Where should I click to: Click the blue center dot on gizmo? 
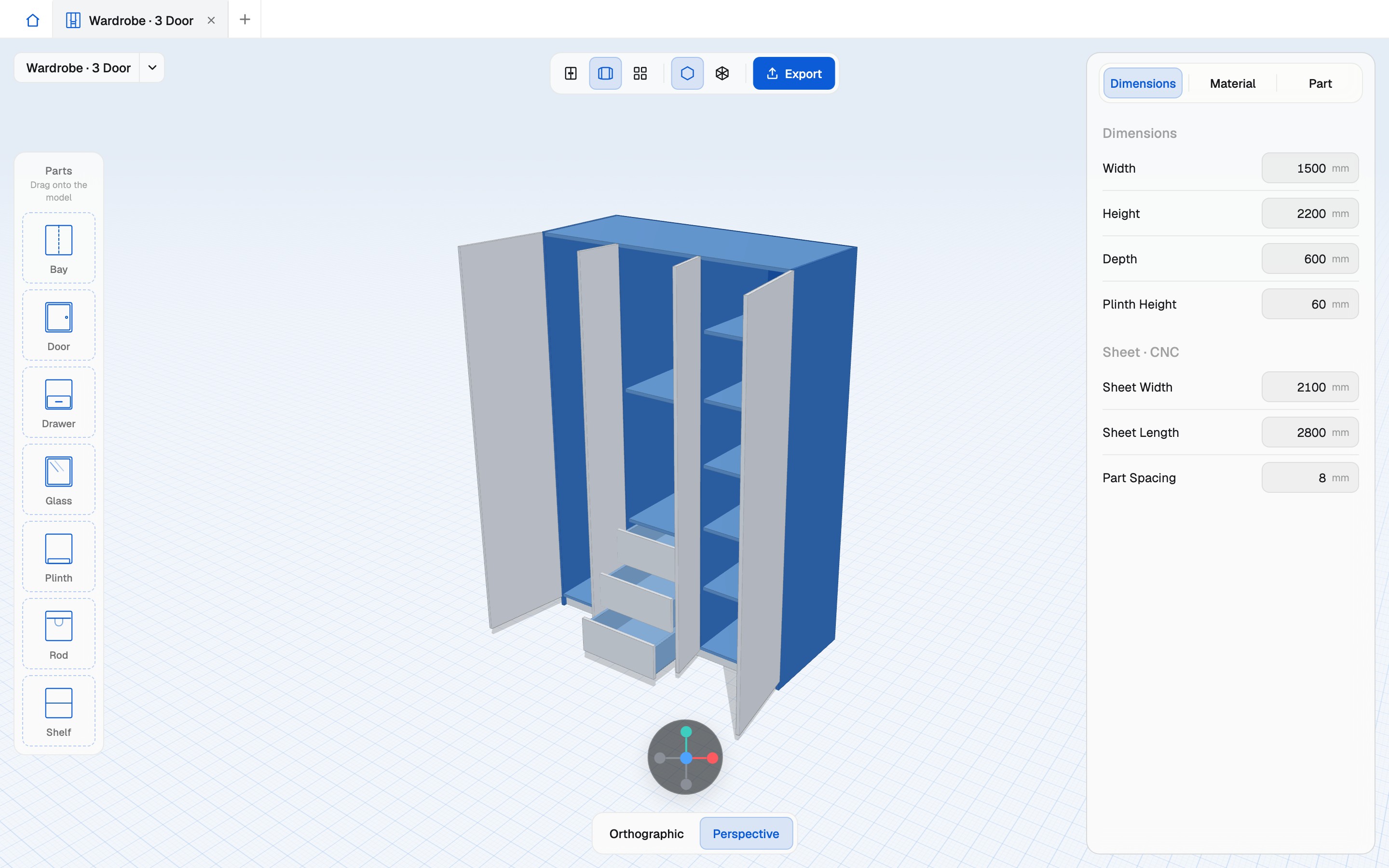[686, 759]
